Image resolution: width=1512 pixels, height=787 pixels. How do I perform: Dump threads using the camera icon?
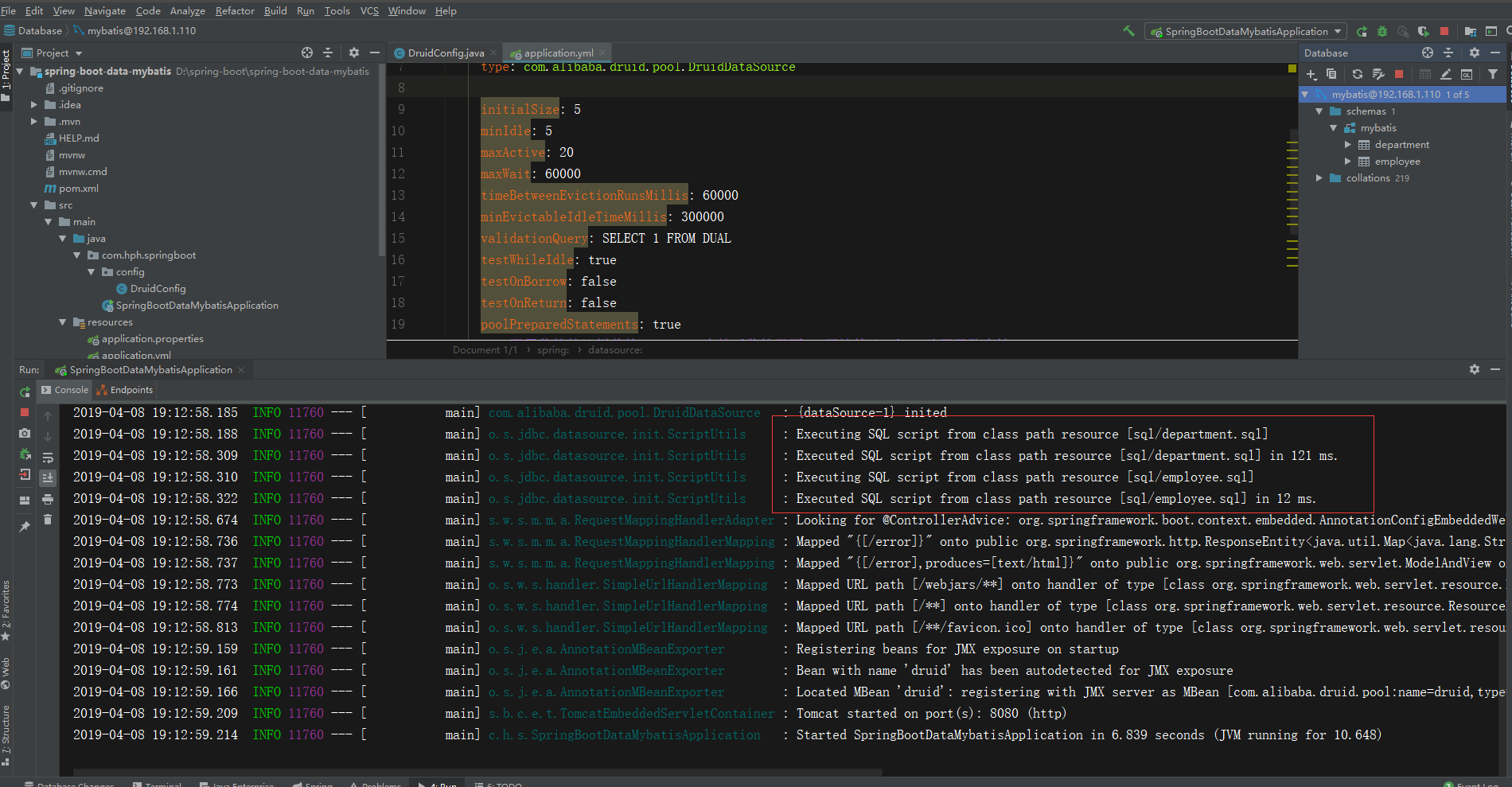pyautogui.click(x=25, y=433)
